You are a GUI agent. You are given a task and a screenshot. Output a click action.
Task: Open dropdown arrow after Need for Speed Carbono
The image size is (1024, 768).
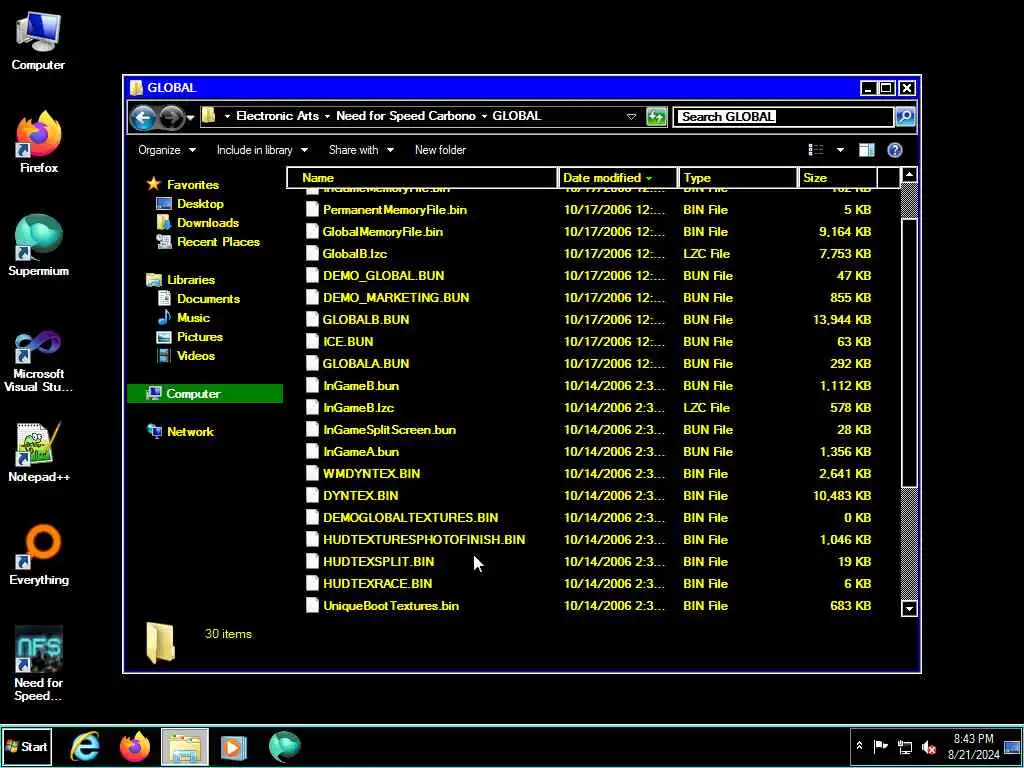(x=485, y=117)
